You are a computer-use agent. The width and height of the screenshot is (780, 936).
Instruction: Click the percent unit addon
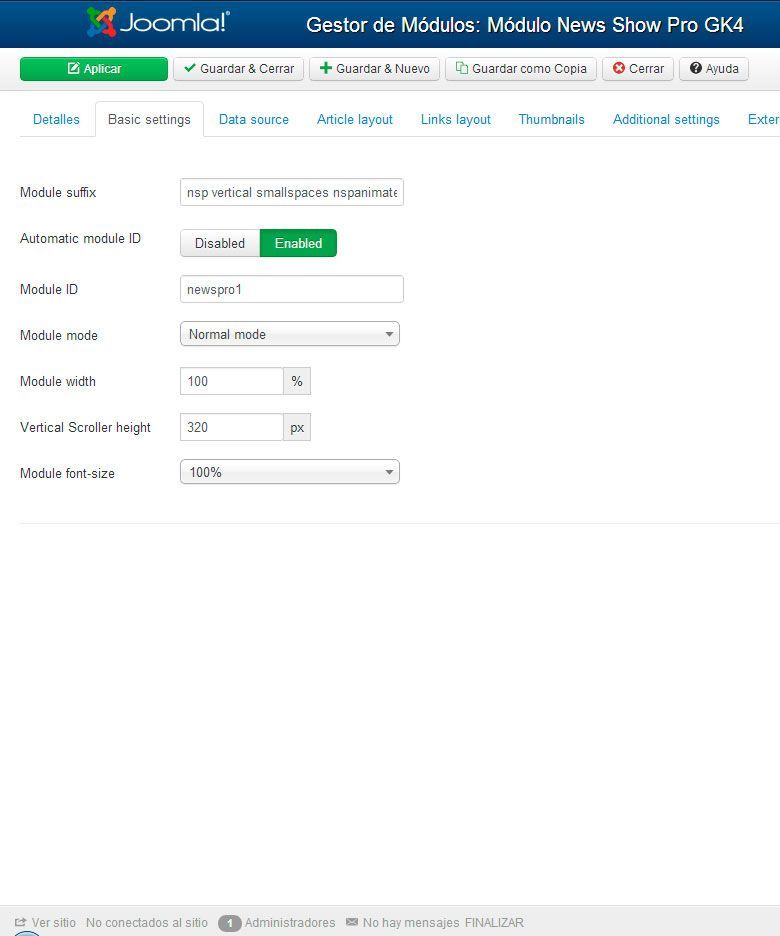[297, 381]
